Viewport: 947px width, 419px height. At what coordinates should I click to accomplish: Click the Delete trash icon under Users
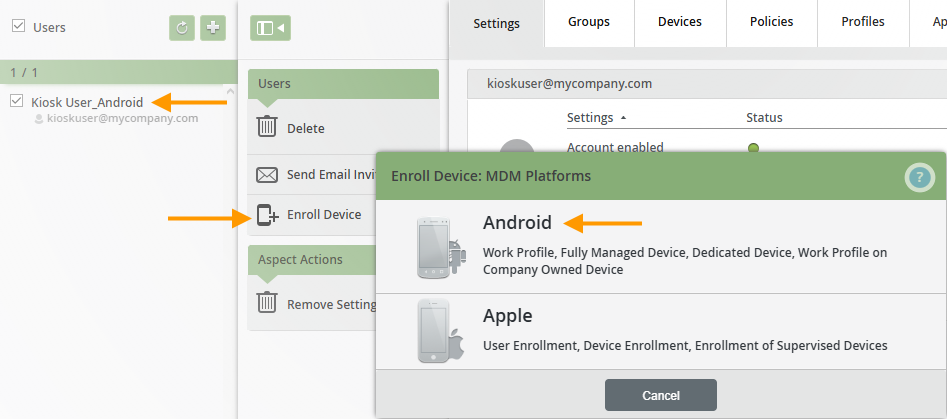(266, 127)
